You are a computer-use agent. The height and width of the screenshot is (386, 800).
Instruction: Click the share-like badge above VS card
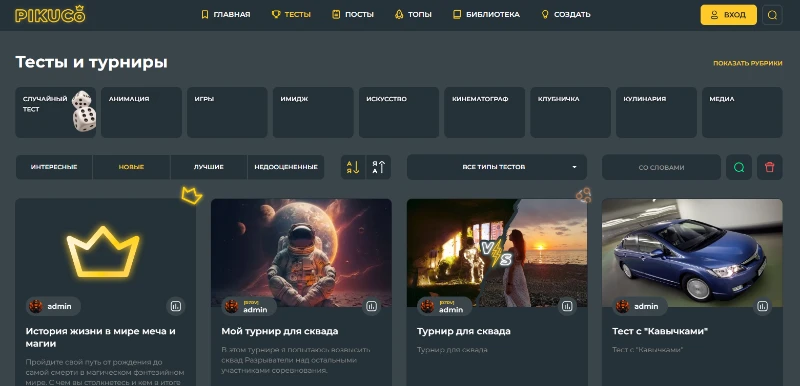(x=584, y=195)
